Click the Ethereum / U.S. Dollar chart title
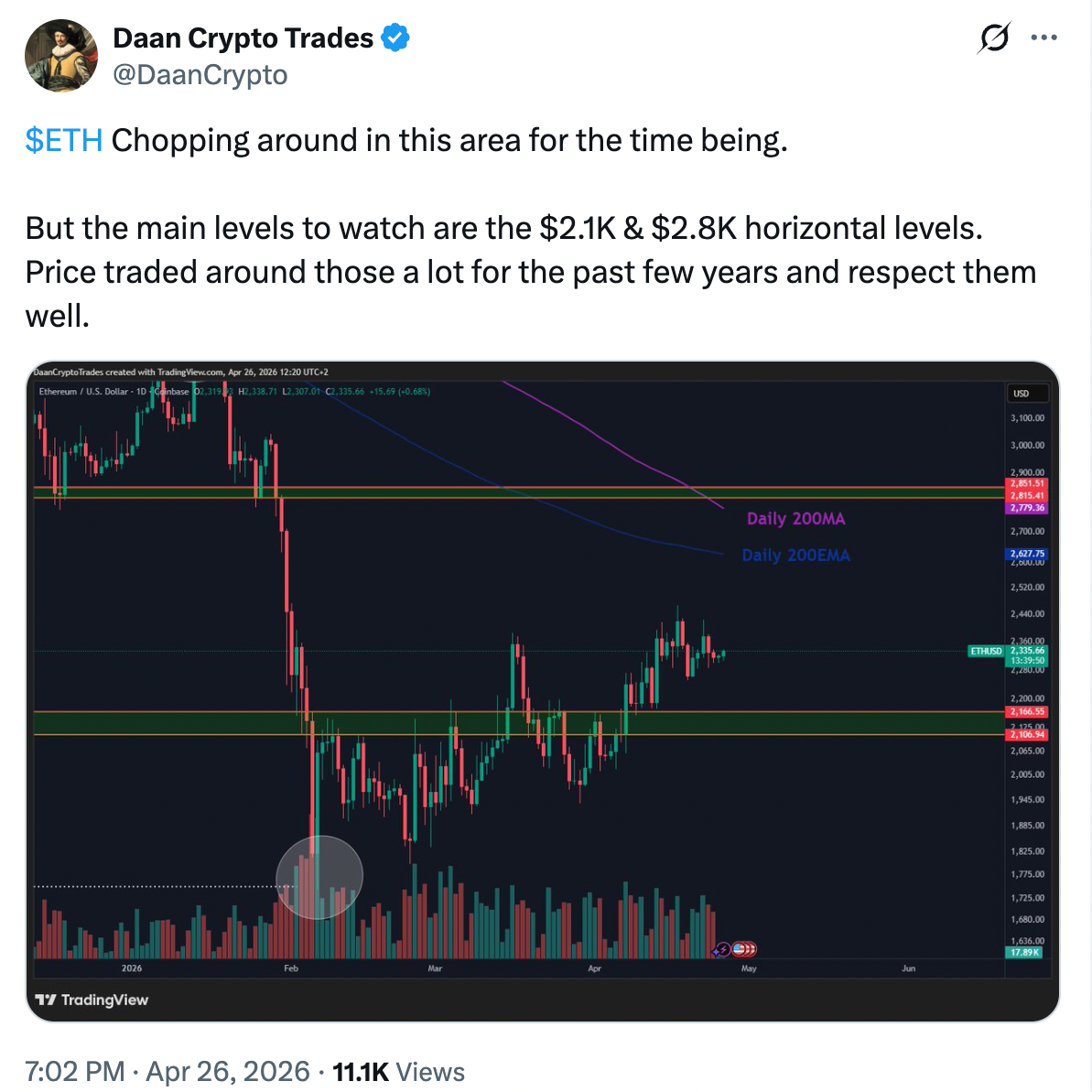This screenshot has width=1092, height=1092. coord(84,392)
